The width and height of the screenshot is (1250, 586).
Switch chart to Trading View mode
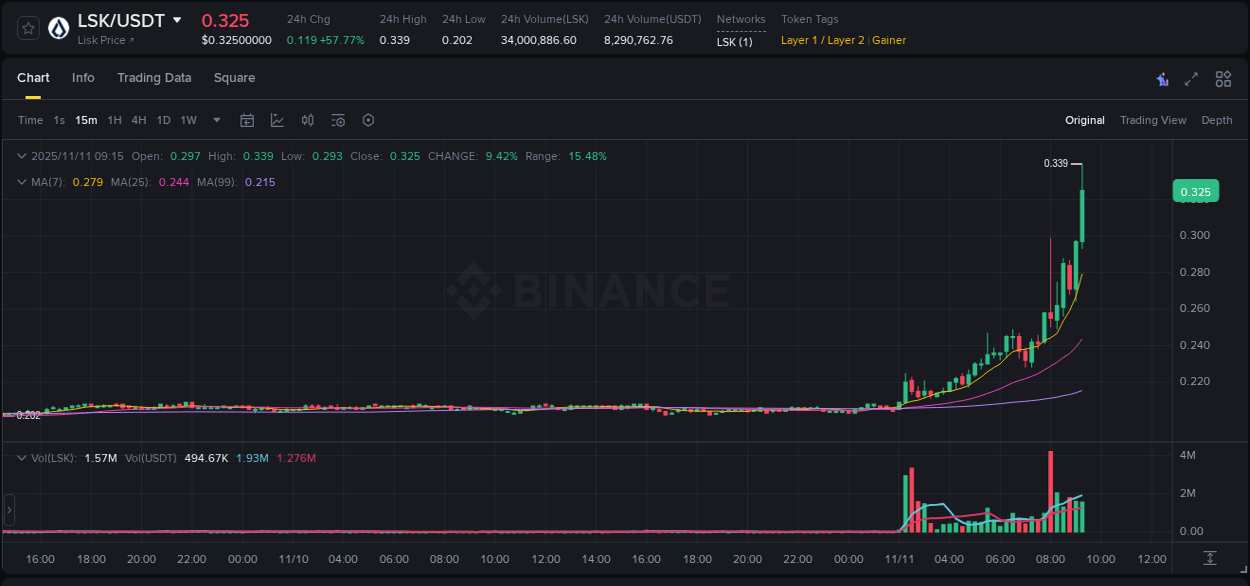tap(1153, 120)
